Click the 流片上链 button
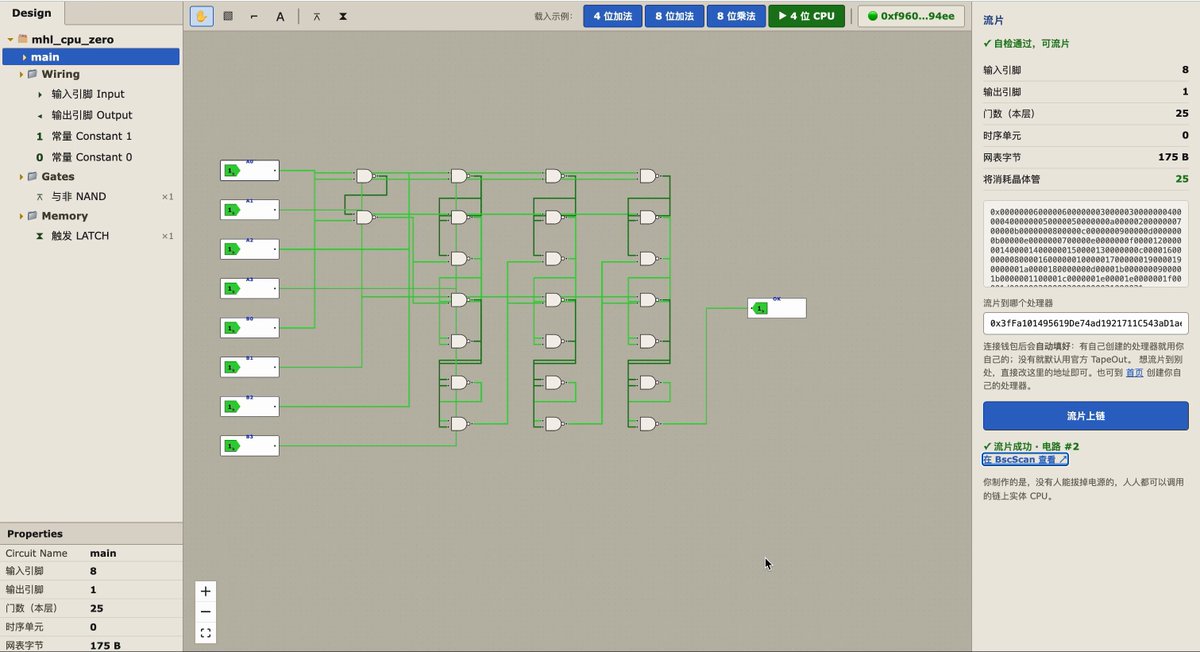The width and height of the screenshot is (1200, 652). [x=1086, y=416]
